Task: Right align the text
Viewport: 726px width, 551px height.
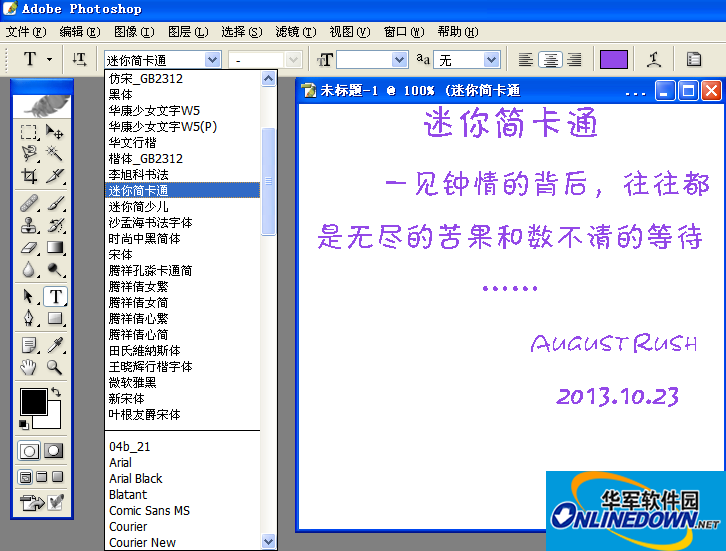Action: (x=575, y=60)
